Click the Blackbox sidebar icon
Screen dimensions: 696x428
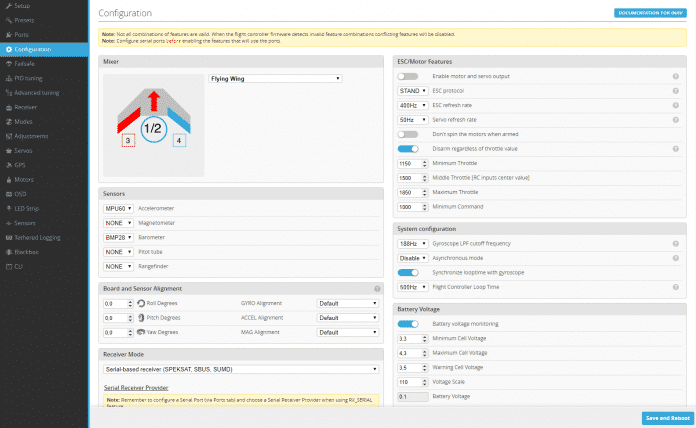(7, 252)
